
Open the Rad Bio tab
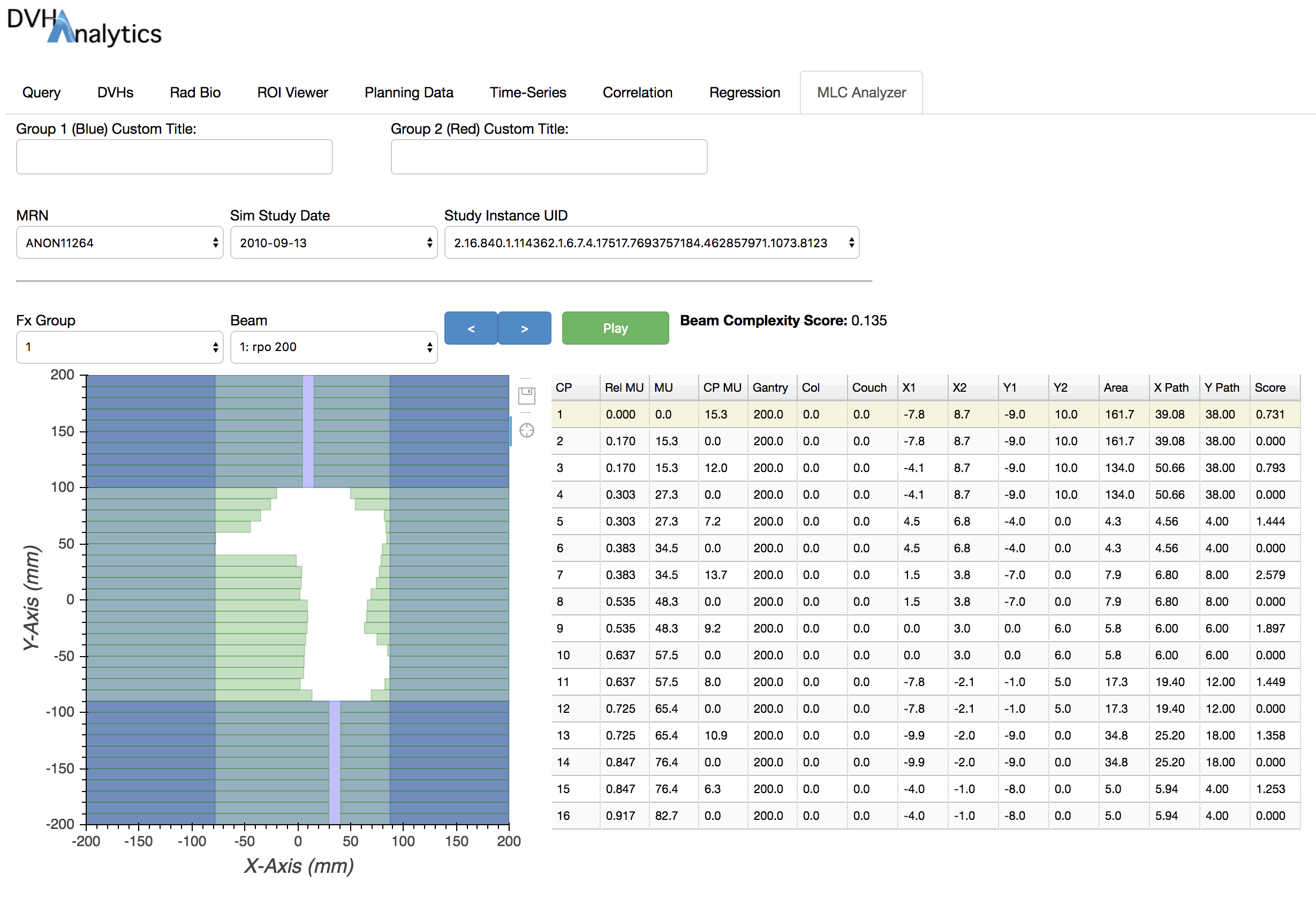point(195,92)
